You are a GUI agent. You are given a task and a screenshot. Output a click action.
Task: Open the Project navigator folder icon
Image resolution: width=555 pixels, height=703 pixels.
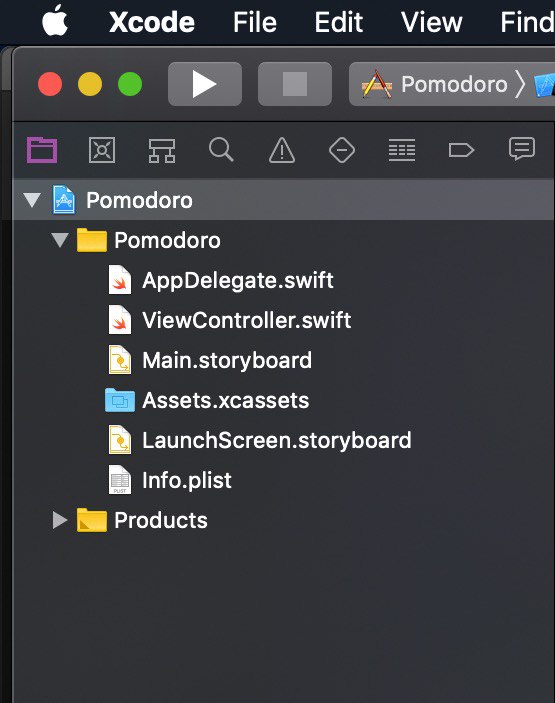pyautogui.click(x=42, y=150)
